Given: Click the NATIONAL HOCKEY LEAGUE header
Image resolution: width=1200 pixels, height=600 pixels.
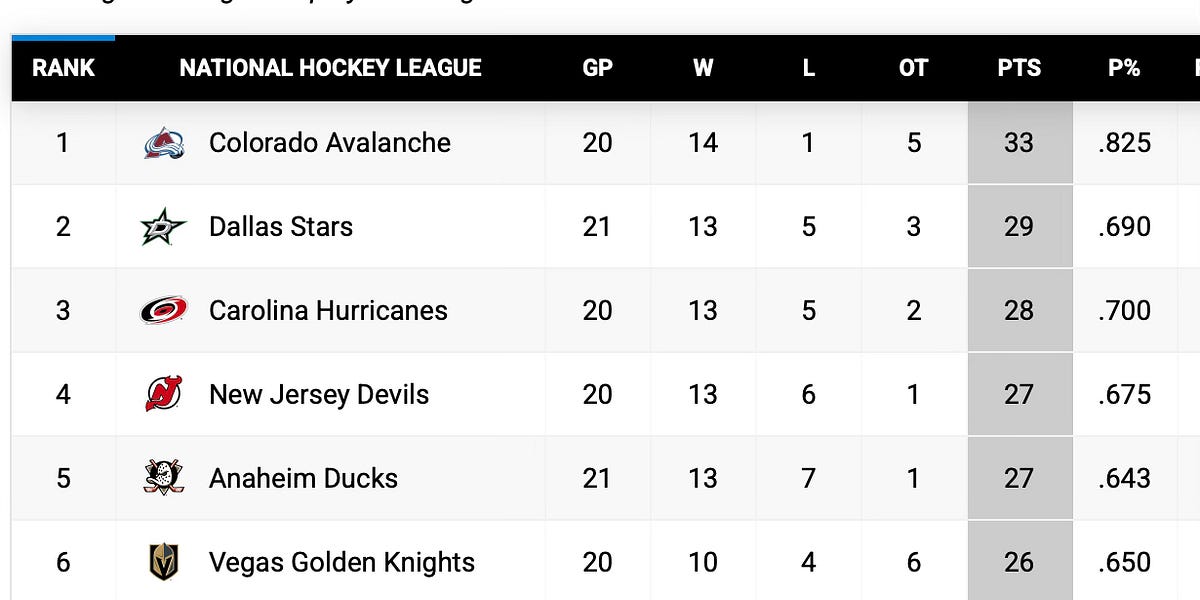Looking at the screenshot, I should [331, 68].
